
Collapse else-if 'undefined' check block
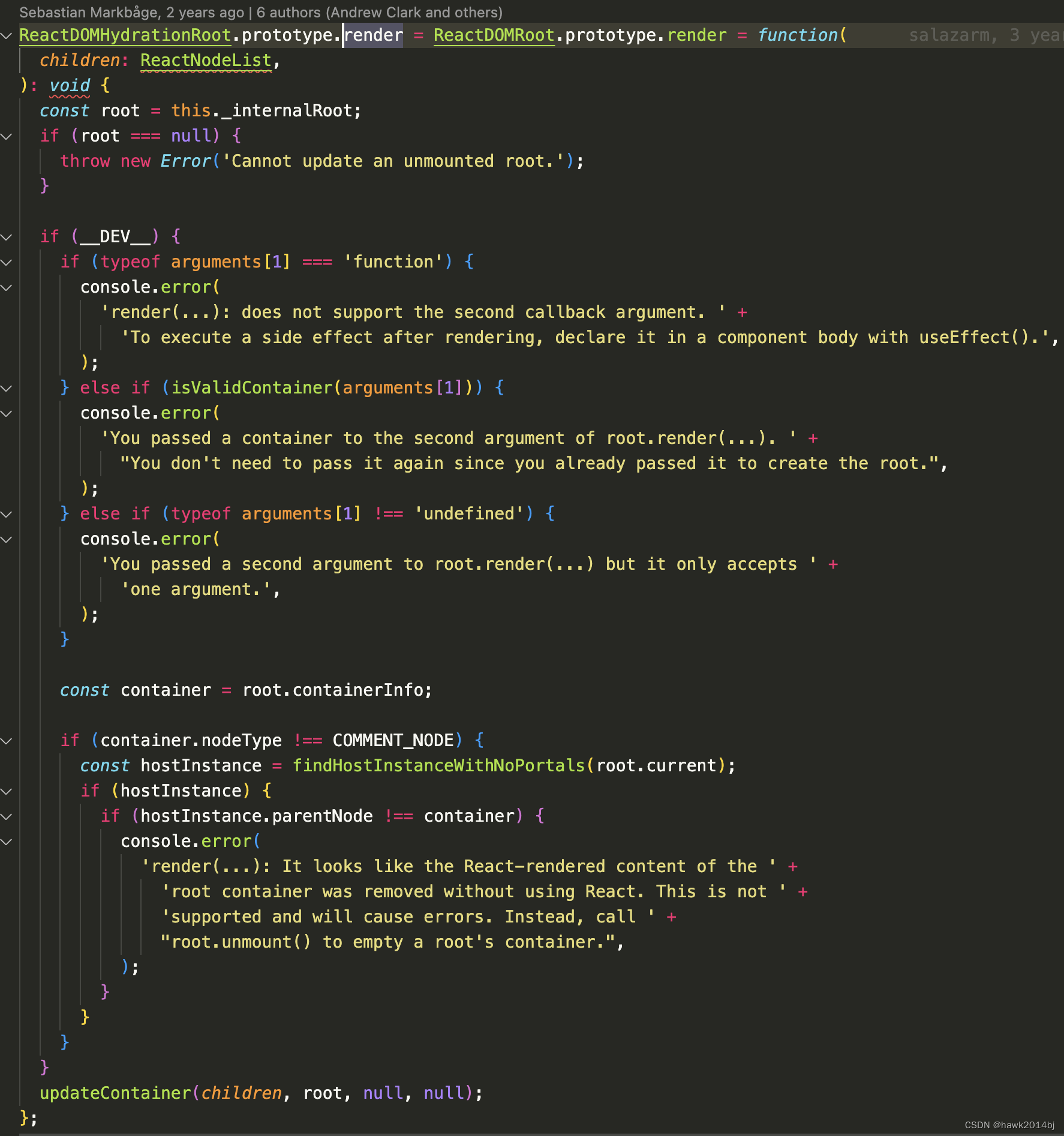[x=7, y=515]
